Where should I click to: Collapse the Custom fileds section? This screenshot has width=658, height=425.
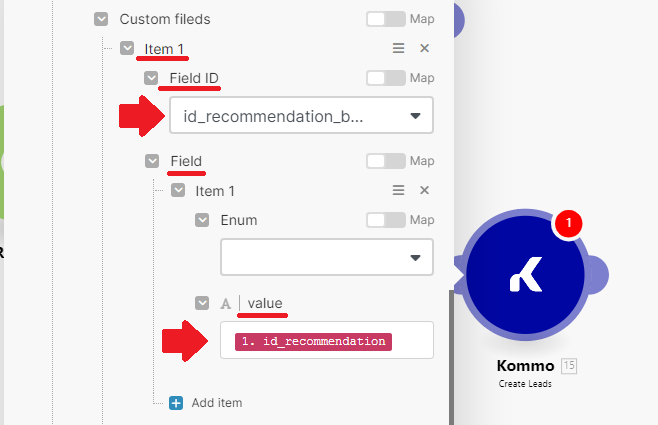pos(101,19)
